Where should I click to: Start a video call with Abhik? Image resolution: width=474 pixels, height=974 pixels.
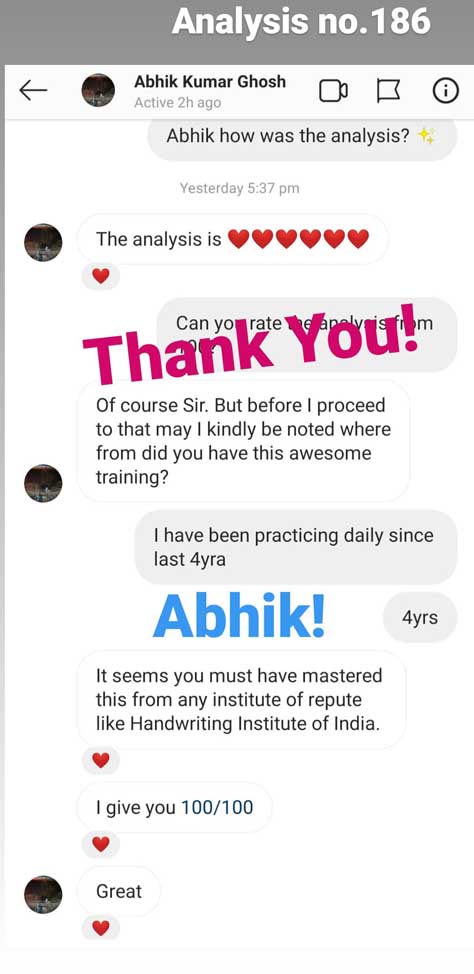click(x=334, y=91)
